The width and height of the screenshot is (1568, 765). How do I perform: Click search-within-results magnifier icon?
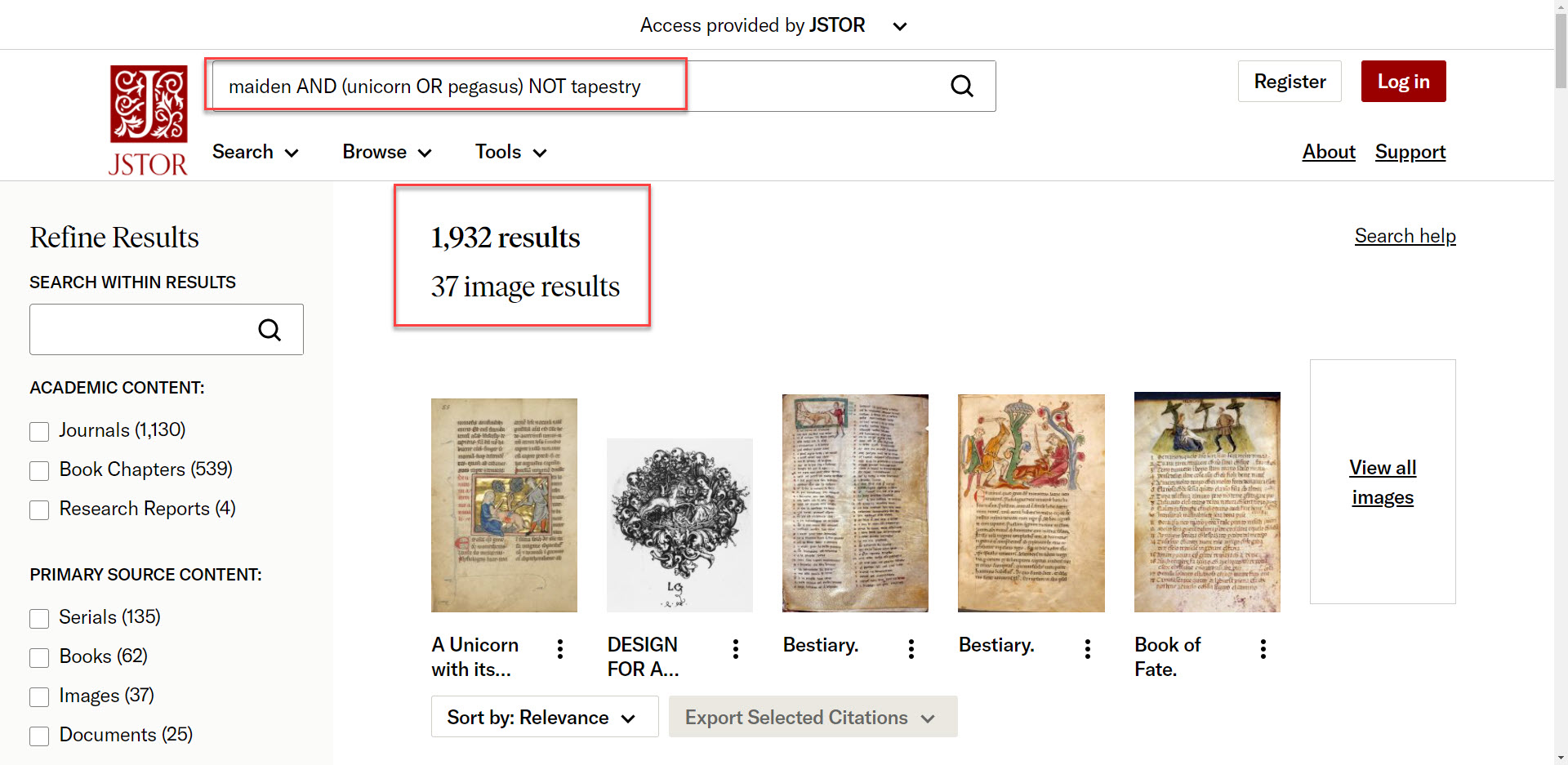[x=269, y=330]
